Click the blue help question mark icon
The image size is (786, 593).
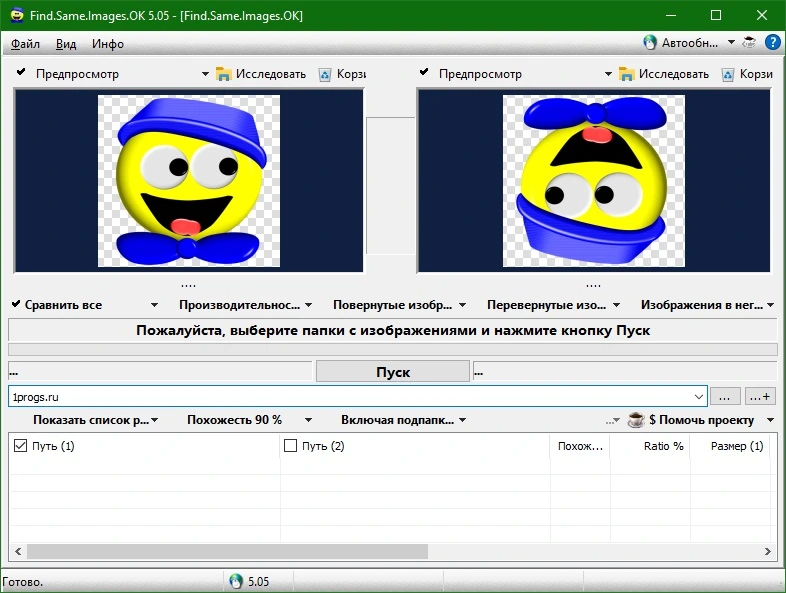tap(772, 43)
